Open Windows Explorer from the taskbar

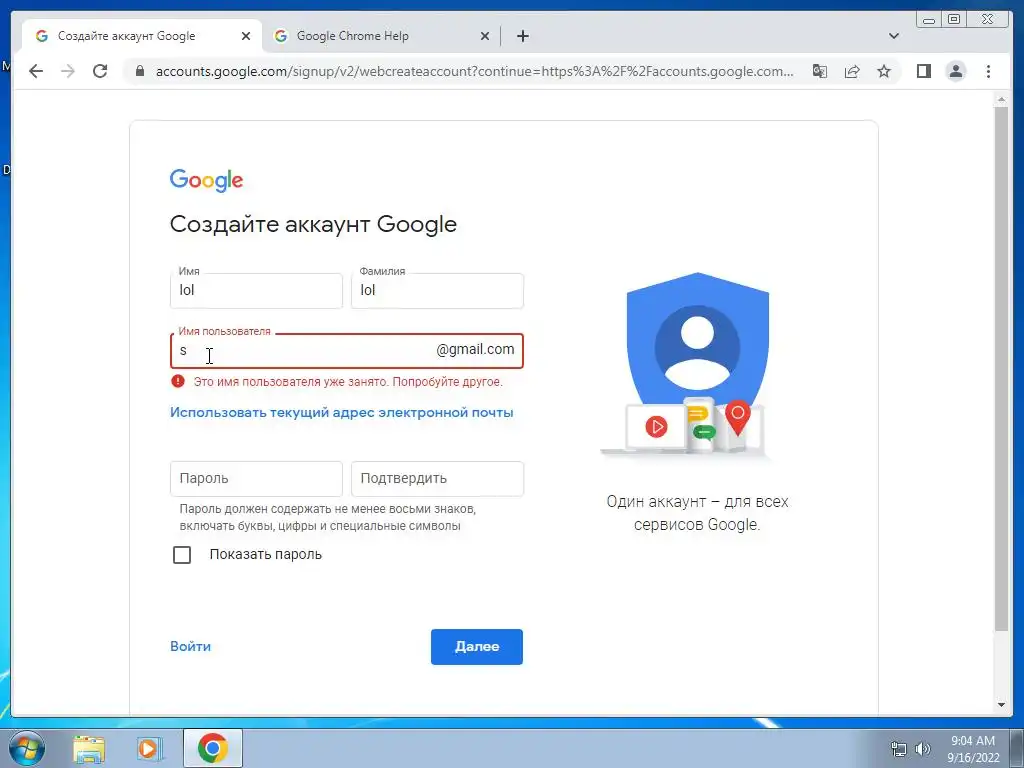pyautogui.click(x=89, y=748)
